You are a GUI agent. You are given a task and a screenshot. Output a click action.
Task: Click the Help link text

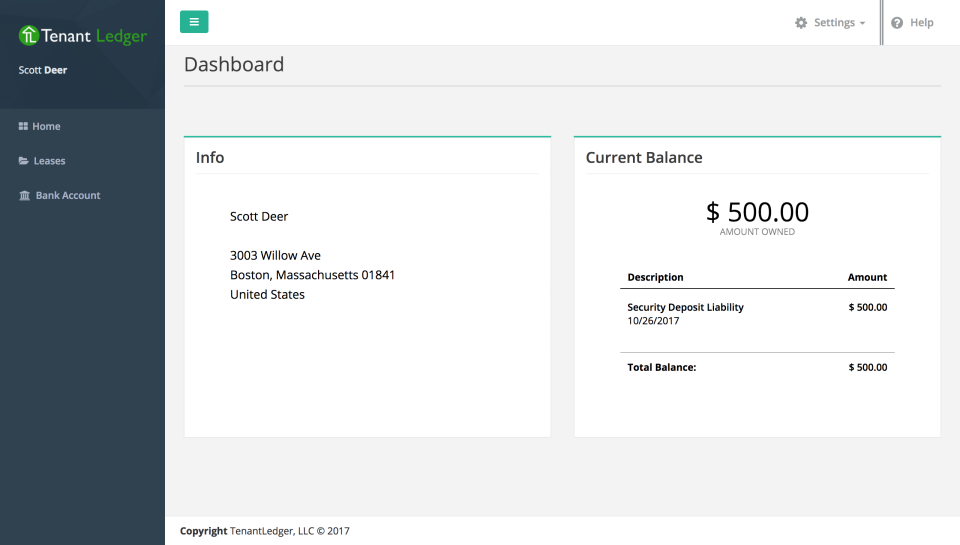[x=921, y=23]
